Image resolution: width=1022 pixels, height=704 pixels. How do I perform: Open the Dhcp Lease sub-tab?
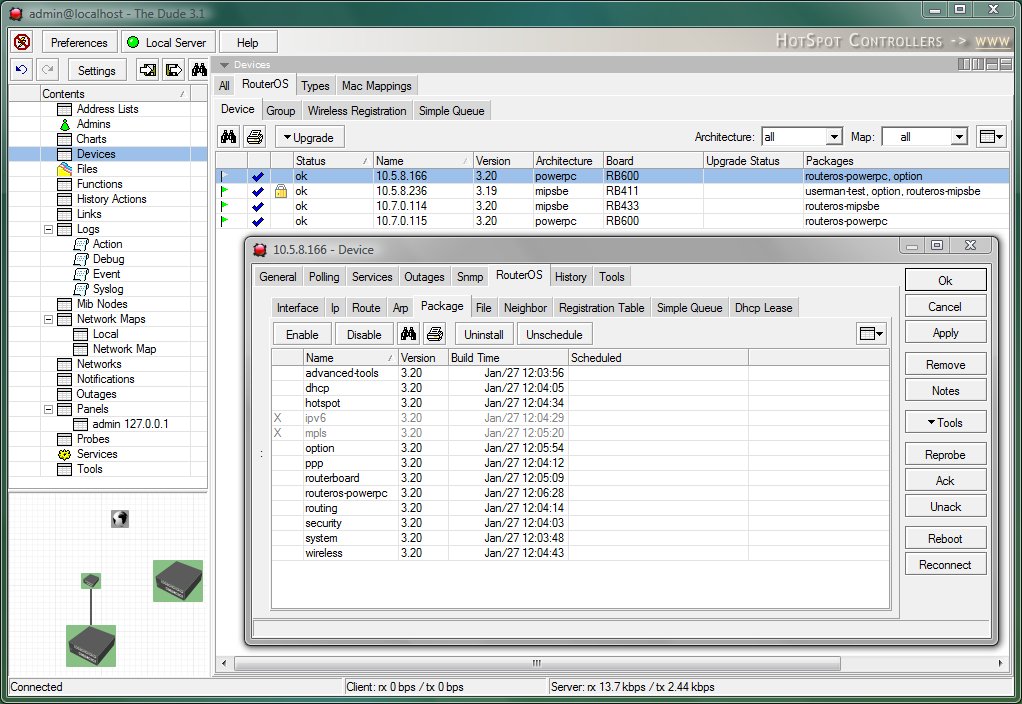(x=764, y=308)
